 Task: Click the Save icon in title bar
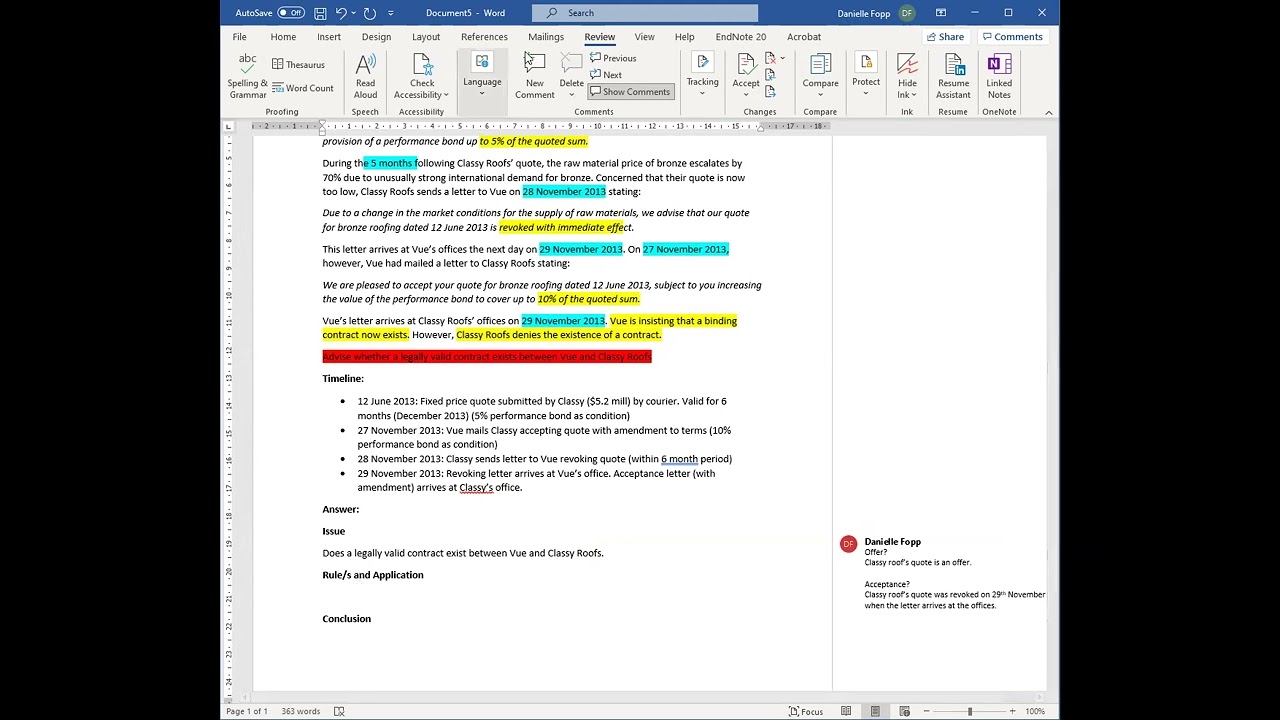(320, 13)
